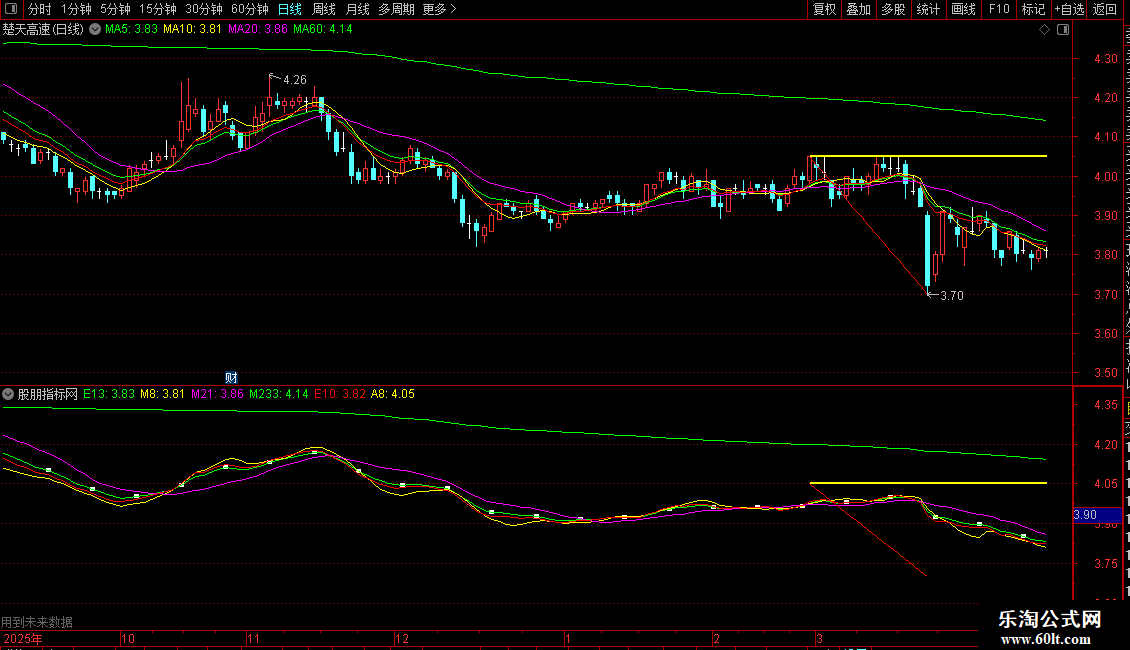Click the M21: 3.86 indicator value
Screen dimensions: 1130x650
(x=217, y=394)
